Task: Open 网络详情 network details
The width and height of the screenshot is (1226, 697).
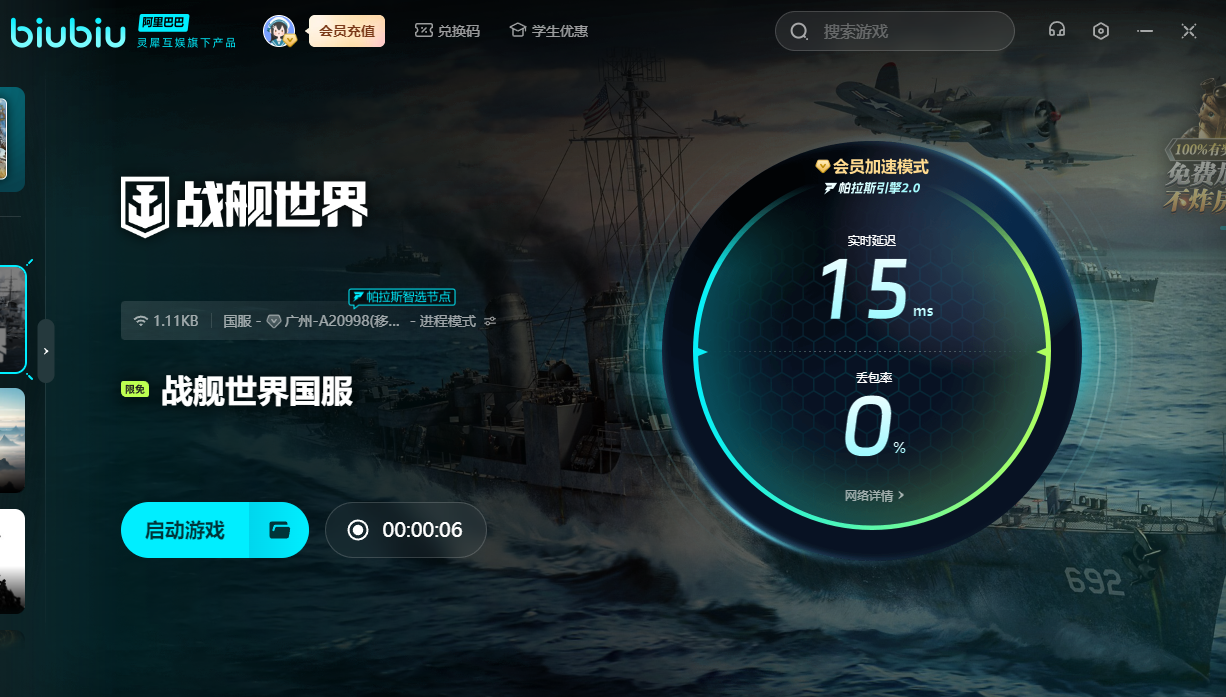Action: [874, 495]
